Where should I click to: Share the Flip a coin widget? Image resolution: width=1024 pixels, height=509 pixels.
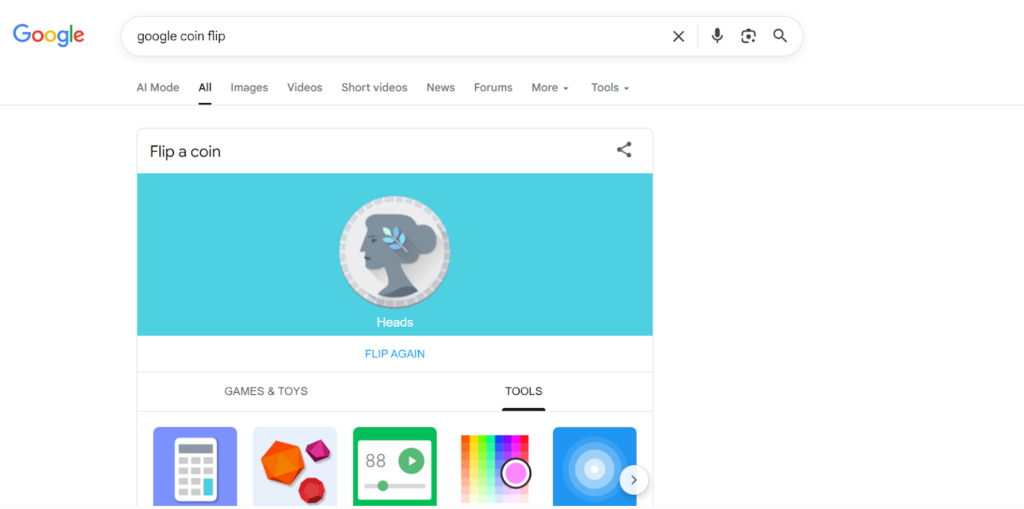624,150
